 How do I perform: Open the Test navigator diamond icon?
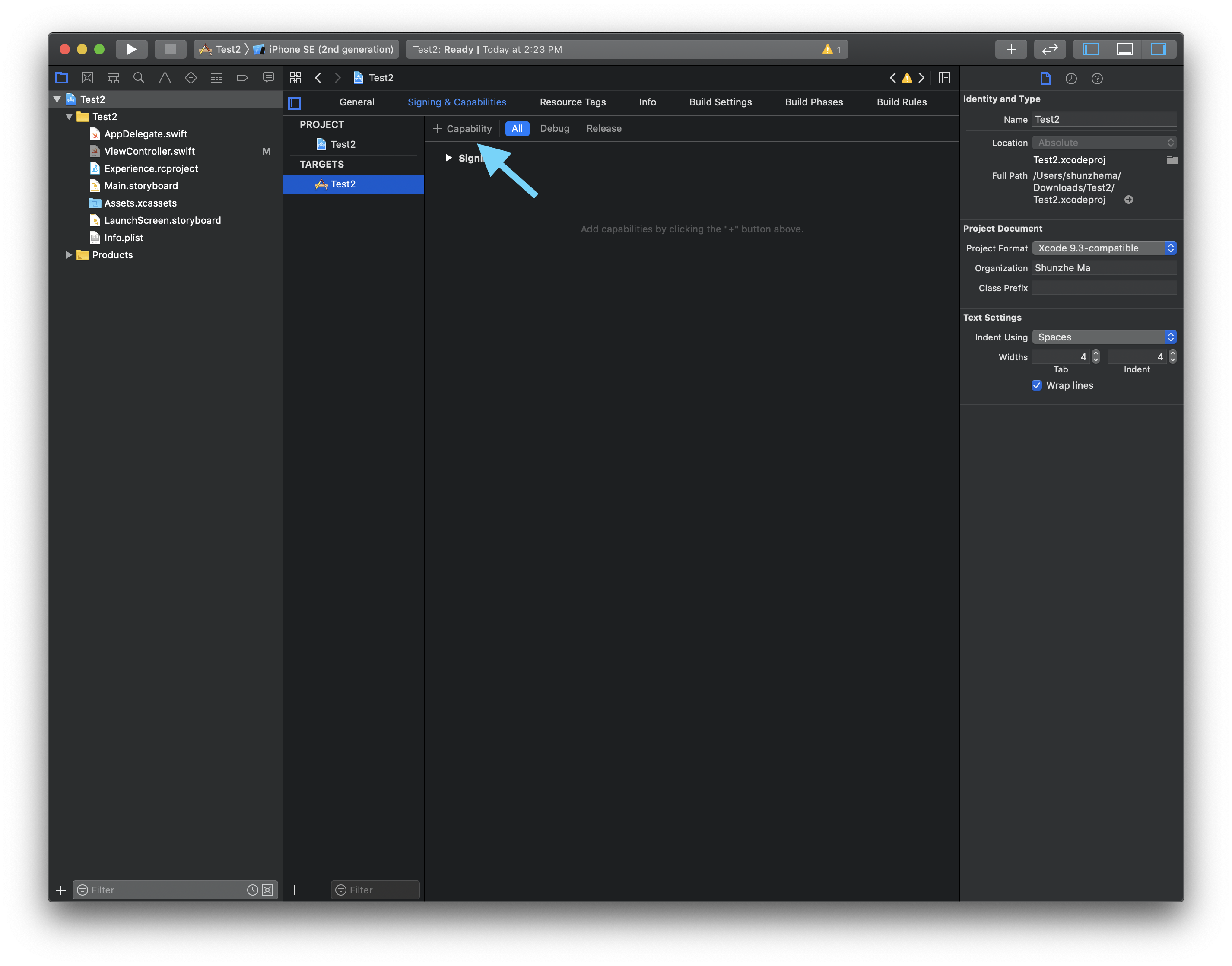pos(191,78)
